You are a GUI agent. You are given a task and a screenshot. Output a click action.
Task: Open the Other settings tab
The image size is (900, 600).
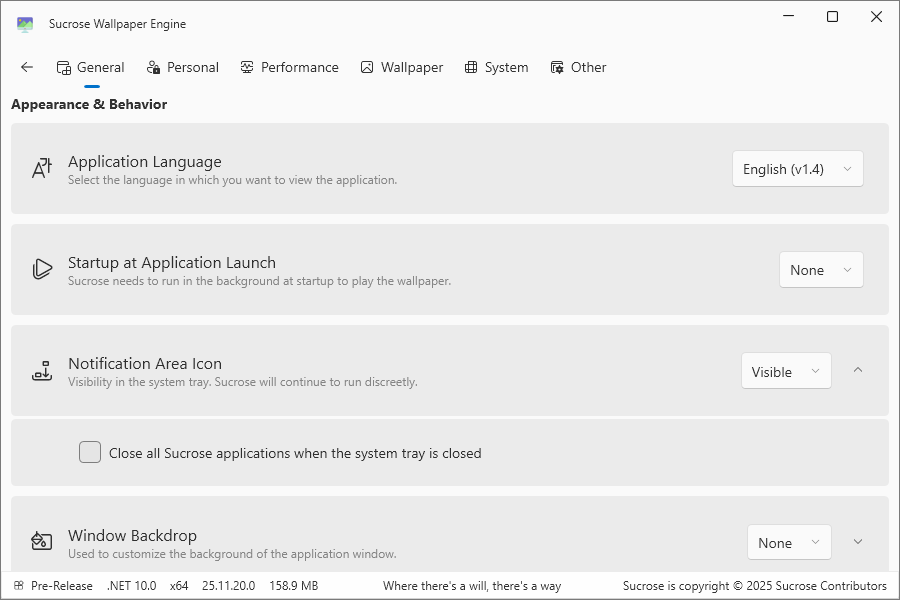[578, 67]
